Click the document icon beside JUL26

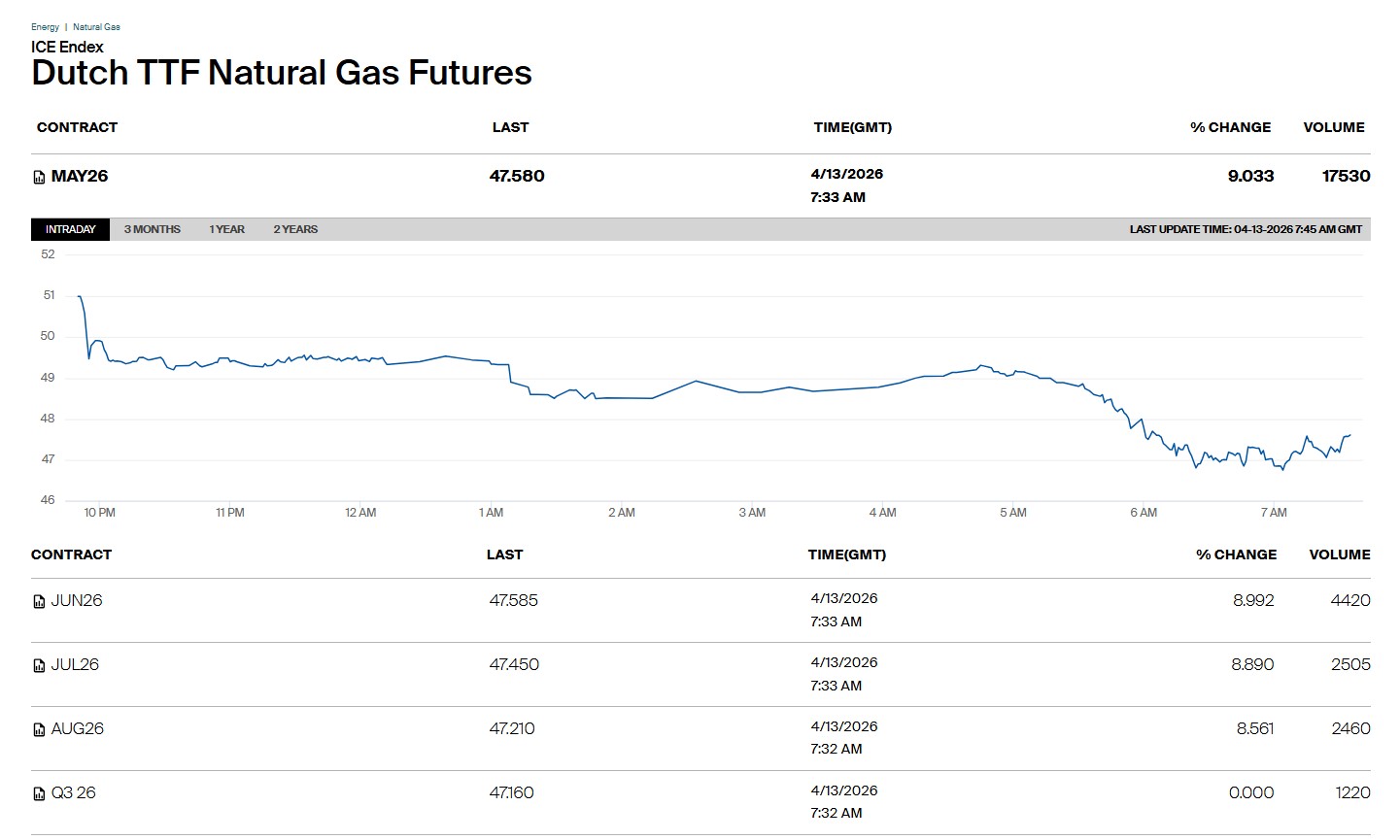click(x=39, y=666)
